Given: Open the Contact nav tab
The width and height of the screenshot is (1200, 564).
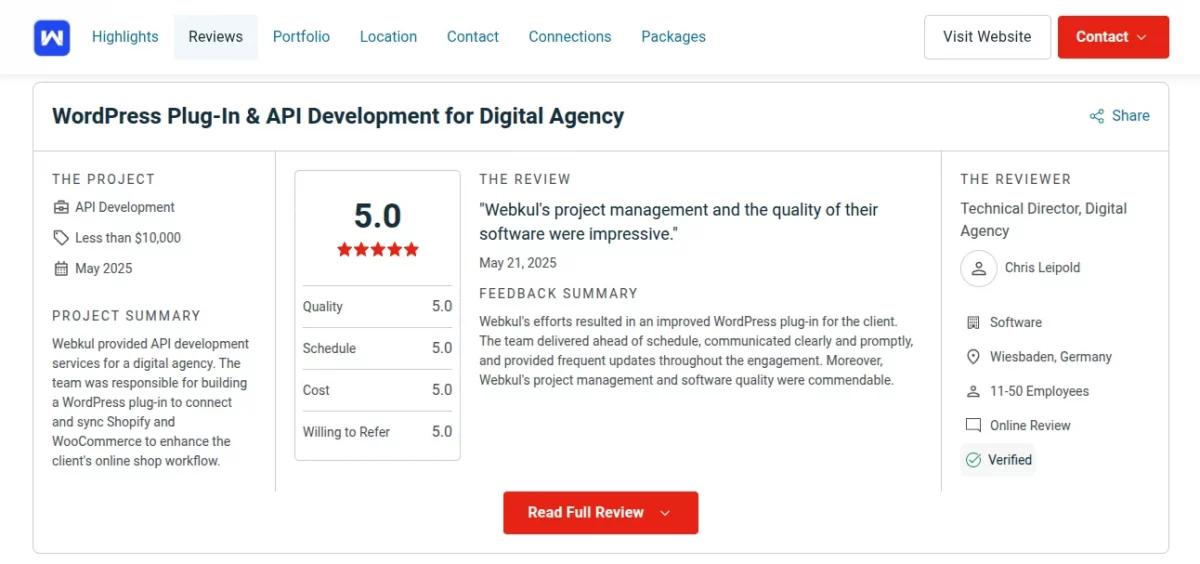Looking at the screenshot, I should click(x=473, y=36).
